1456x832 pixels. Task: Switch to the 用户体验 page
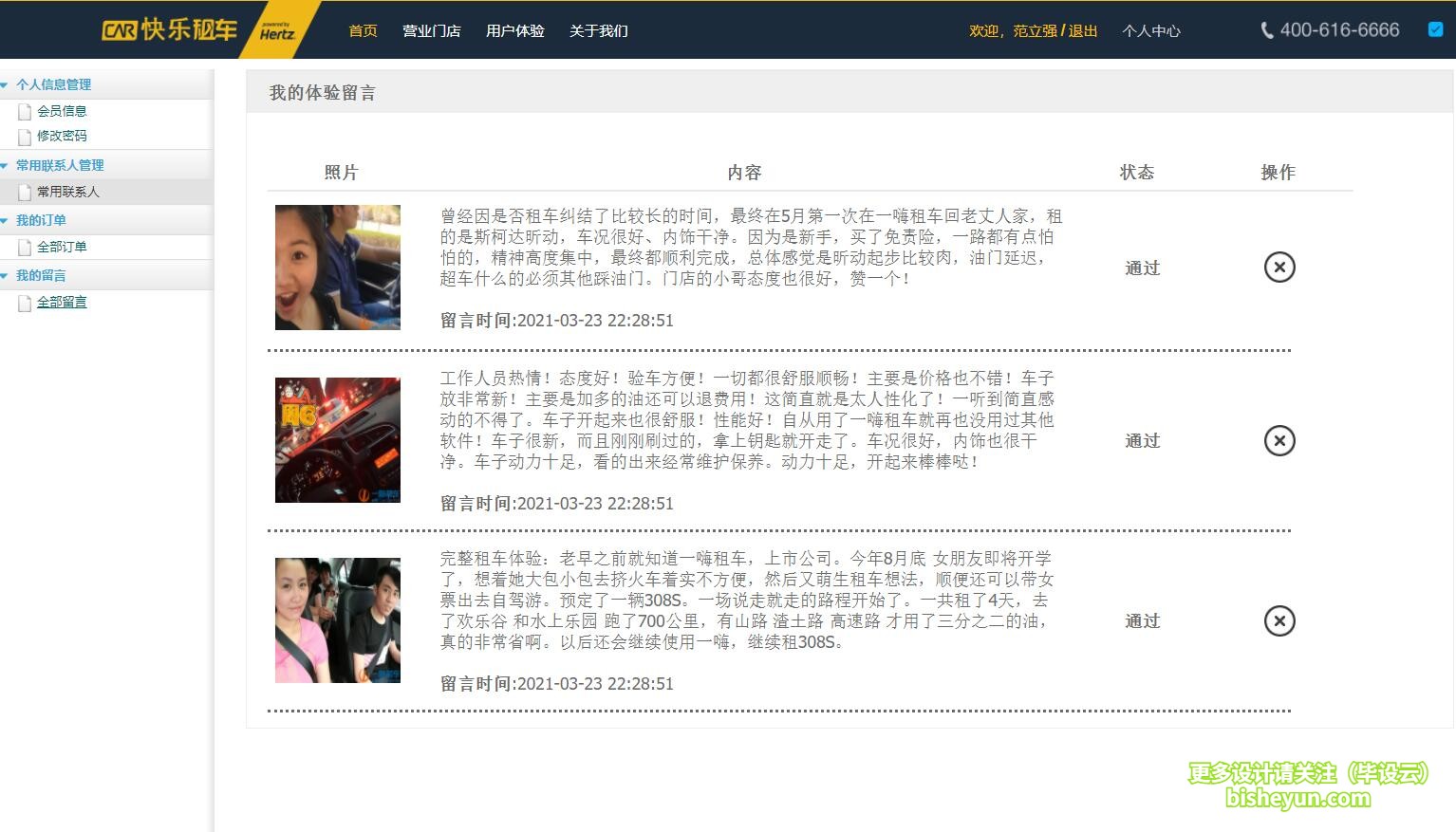click(x=514, y=30)
